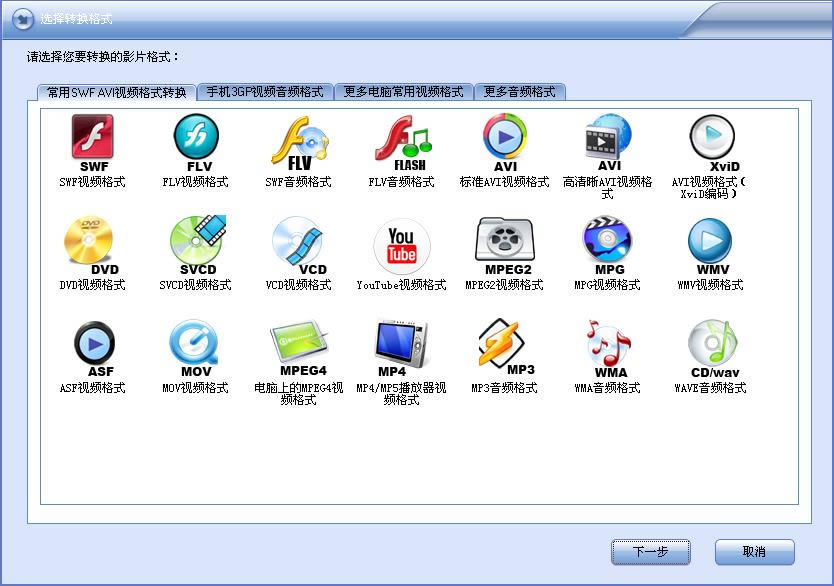Select the WMA audio format icon

point(608,349)
